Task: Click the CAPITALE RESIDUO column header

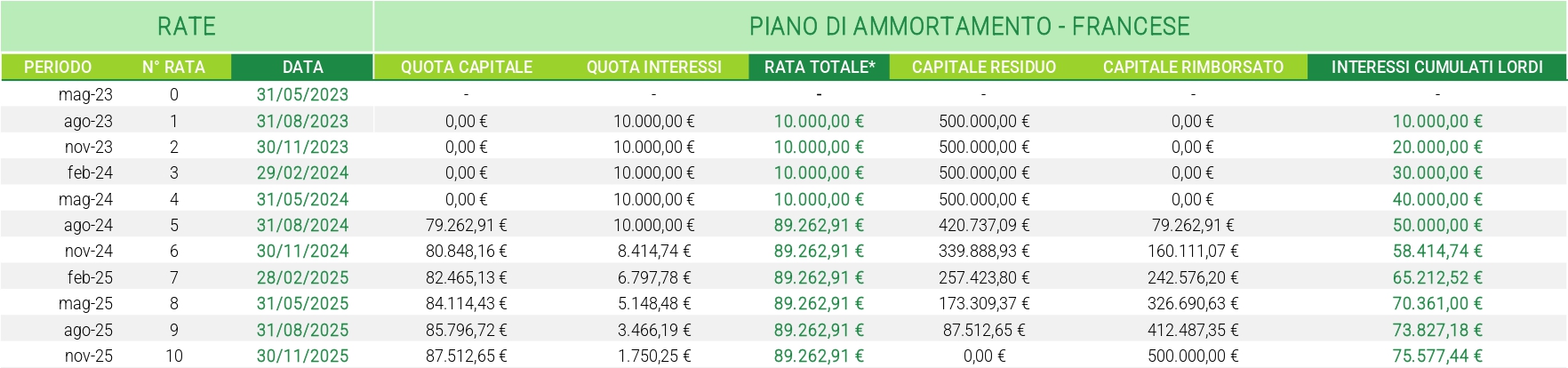Action: (x=983, y=67)
